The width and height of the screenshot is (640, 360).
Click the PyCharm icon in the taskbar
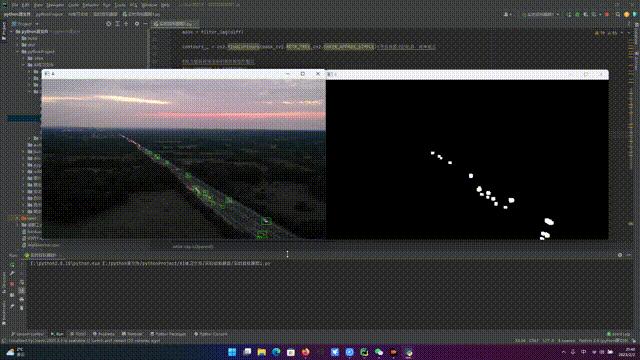point(364,352)
